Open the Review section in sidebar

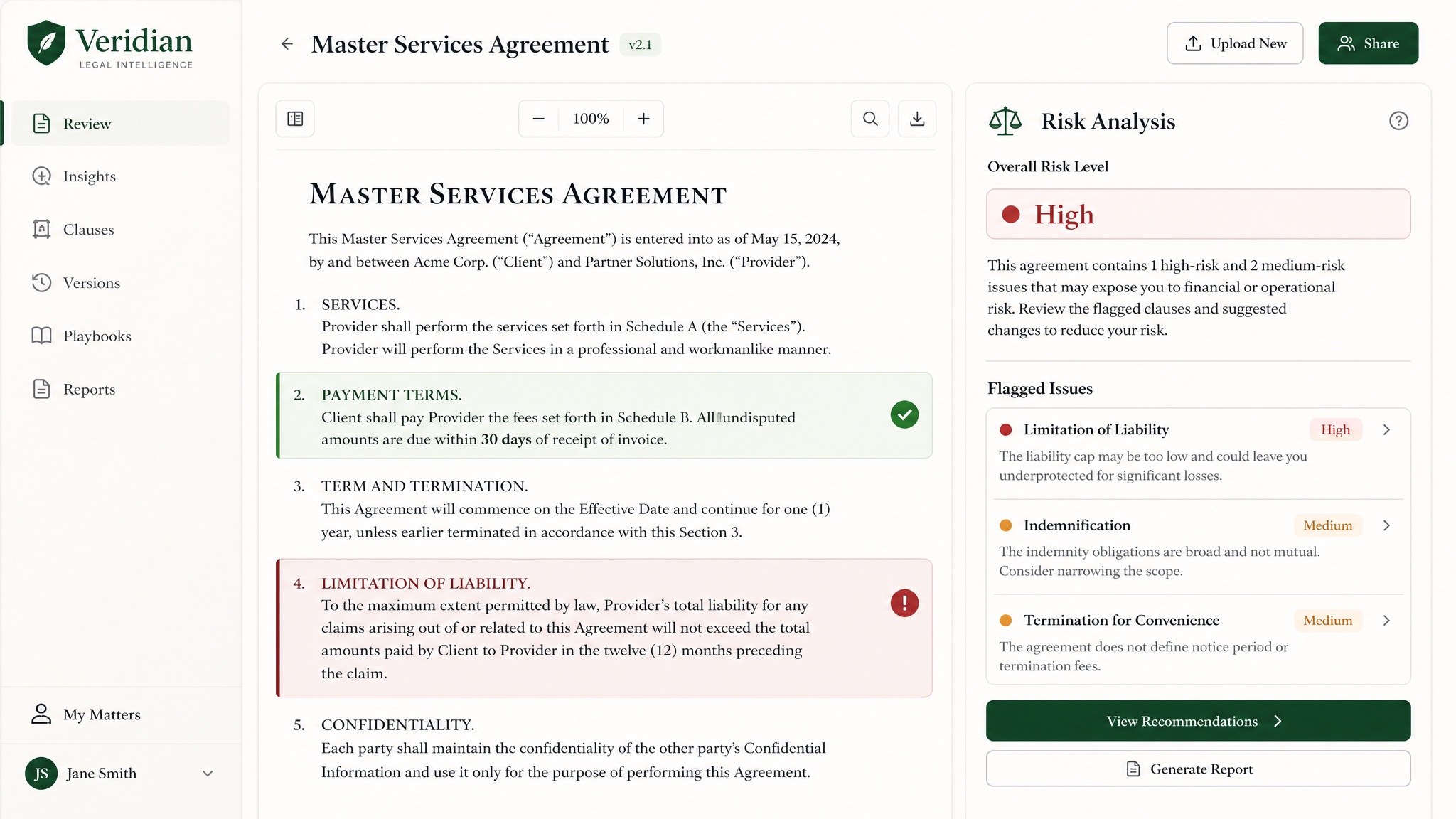click(121, 124)
